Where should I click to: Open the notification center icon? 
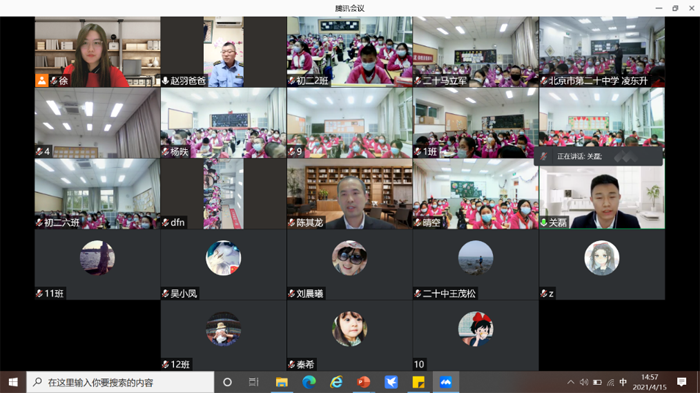tap(681, 382)
